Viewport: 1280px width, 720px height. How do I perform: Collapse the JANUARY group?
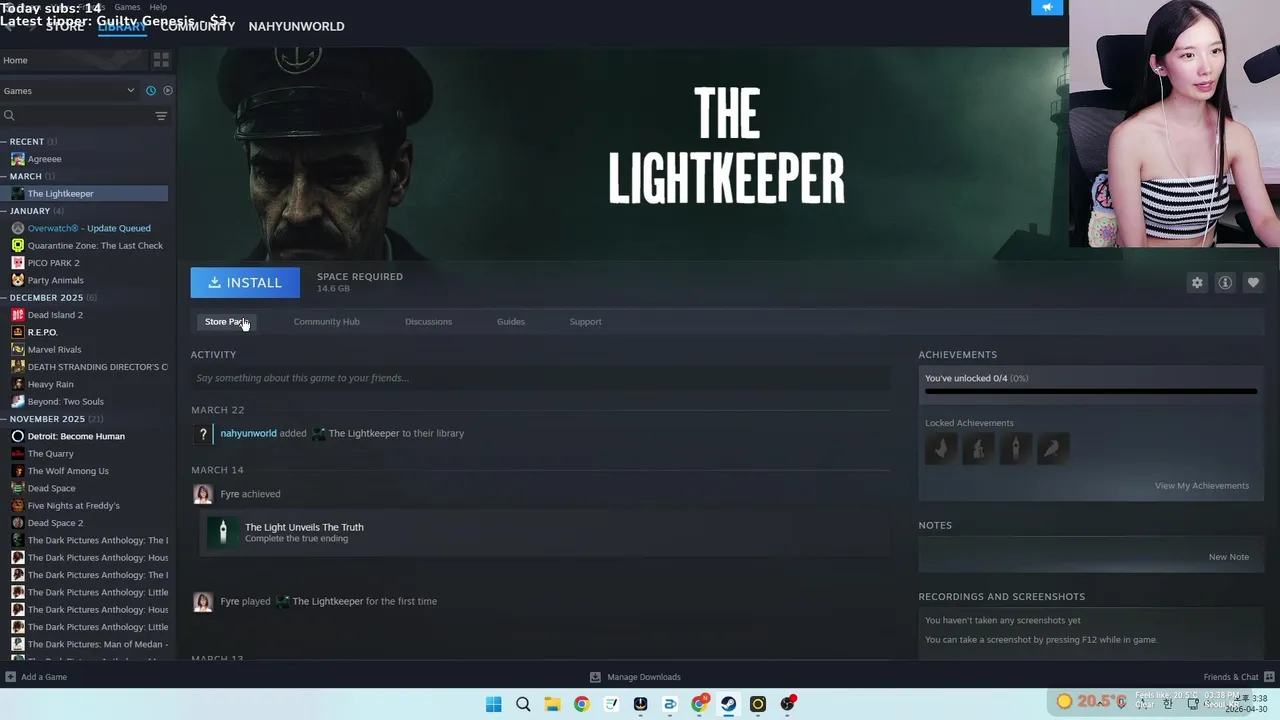tap(32, 211)
